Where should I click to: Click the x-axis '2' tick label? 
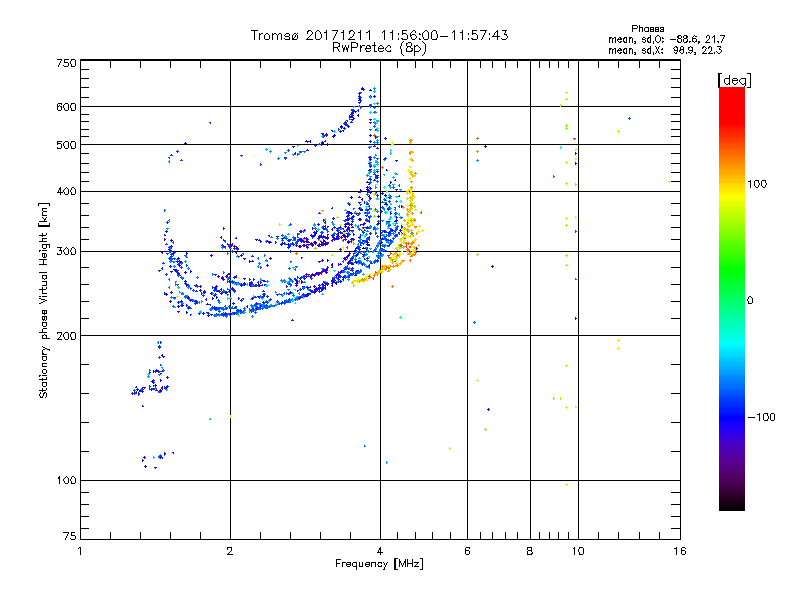(x=230, y=551)
